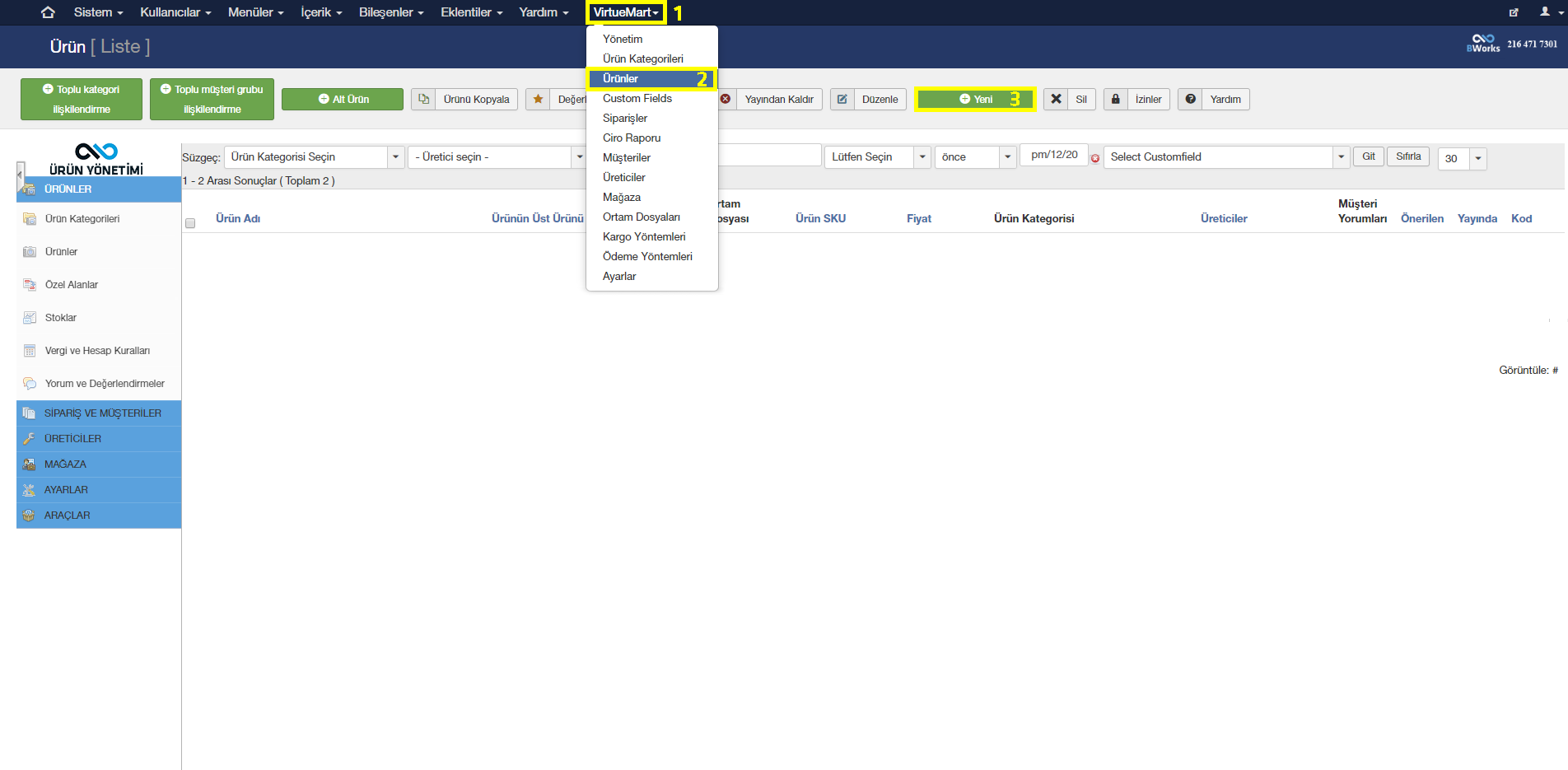
Task: Select Ayarlar in VirtueMart menu
Action: pos(619,276)
